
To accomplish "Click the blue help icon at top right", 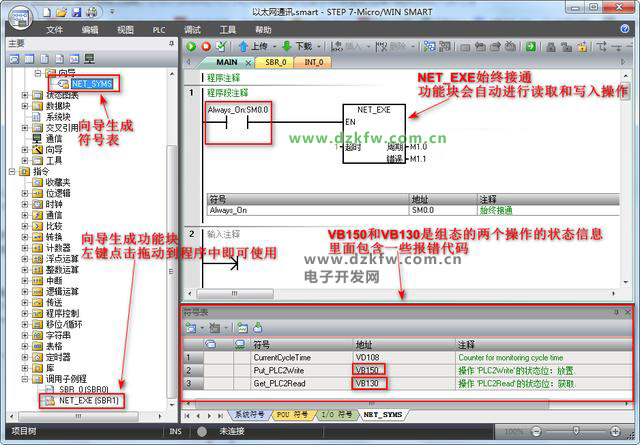I will [627, 29].
